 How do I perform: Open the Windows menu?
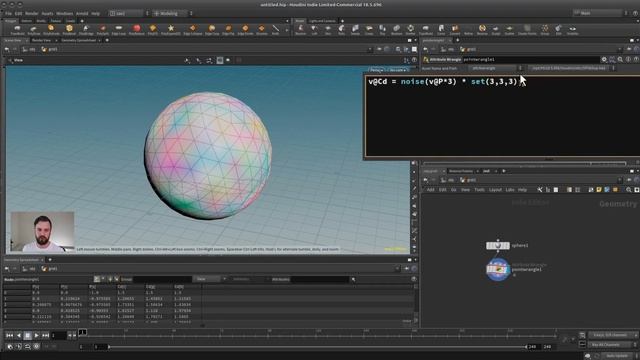tap(64, 13)
